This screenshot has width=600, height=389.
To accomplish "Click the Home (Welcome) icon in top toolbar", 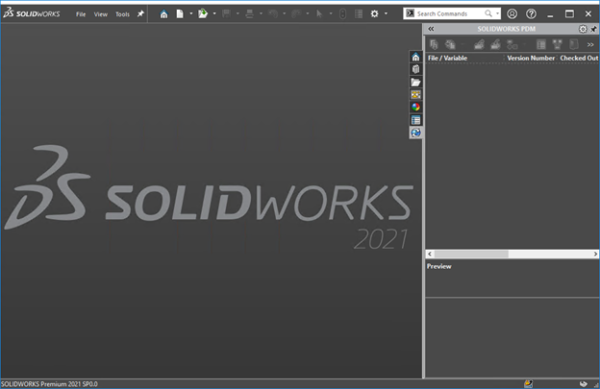I will tap(164, 14).
